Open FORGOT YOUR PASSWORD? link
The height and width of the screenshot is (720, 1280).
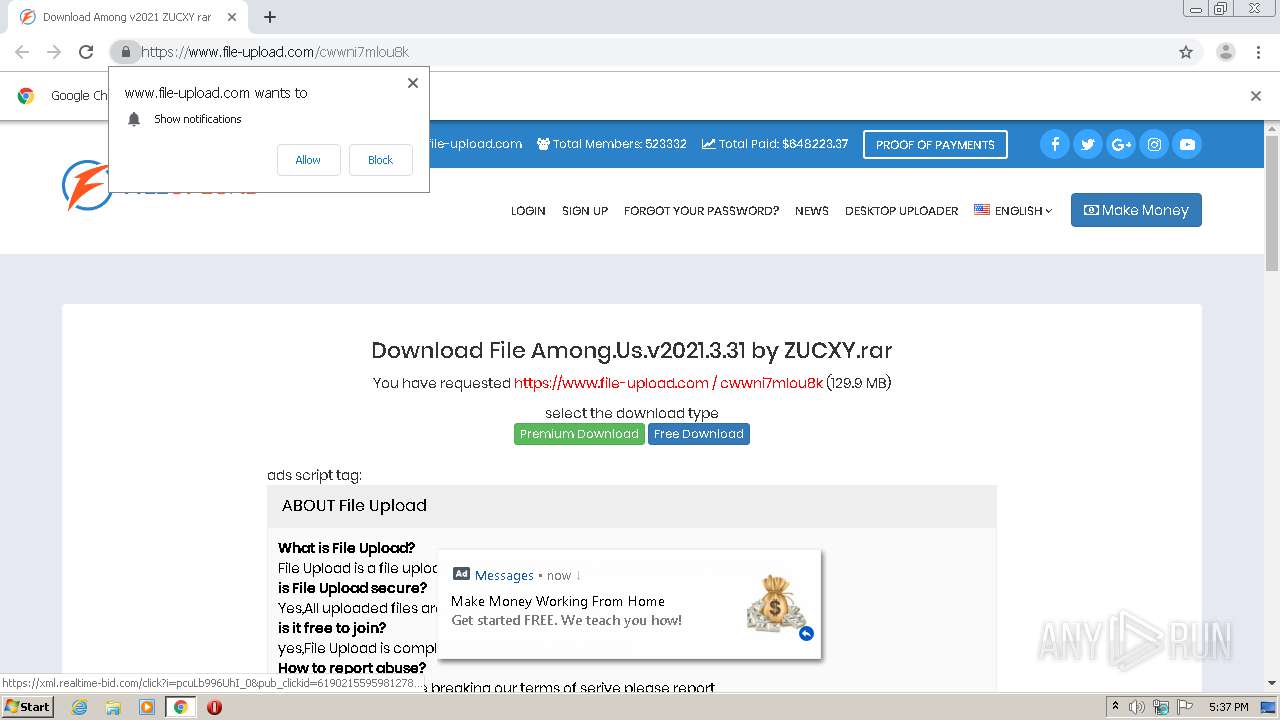[x=701, y=211]
